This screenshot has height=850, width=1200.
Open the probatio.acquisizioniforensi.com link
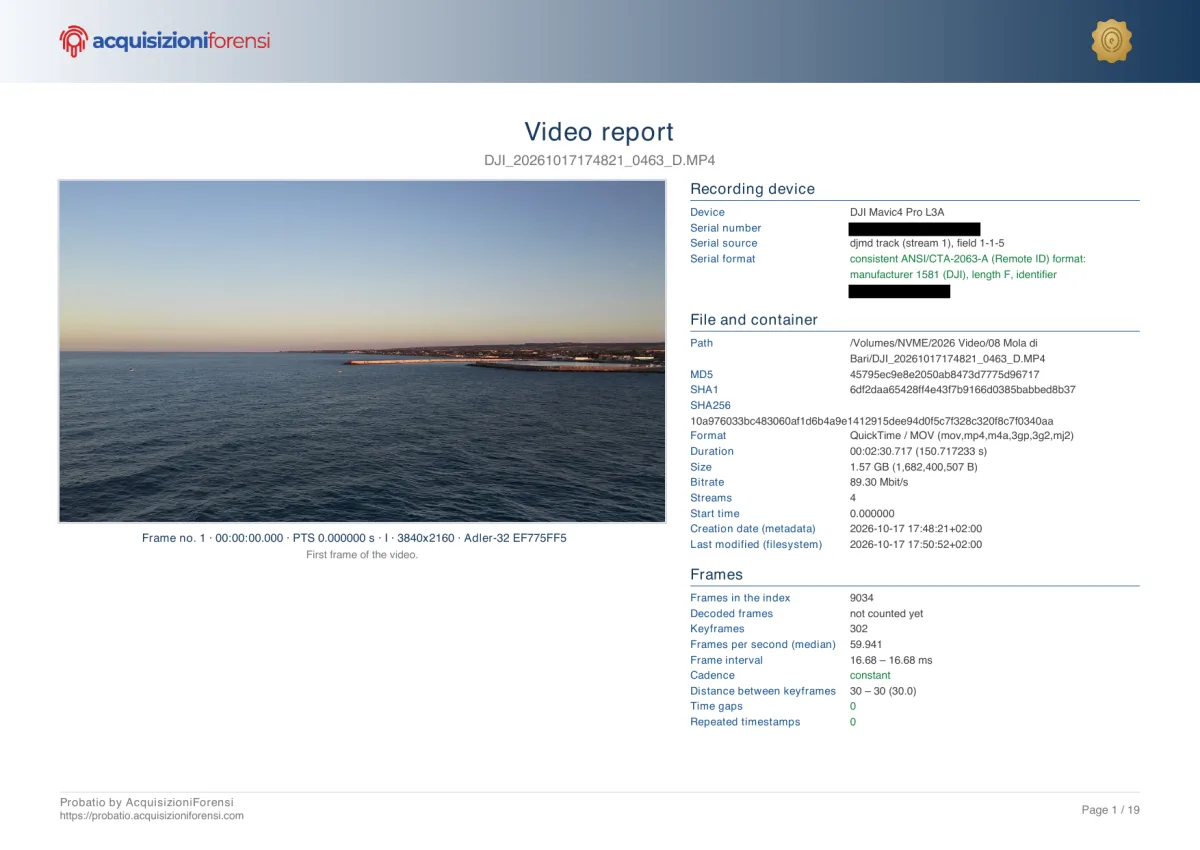(151, 816)
